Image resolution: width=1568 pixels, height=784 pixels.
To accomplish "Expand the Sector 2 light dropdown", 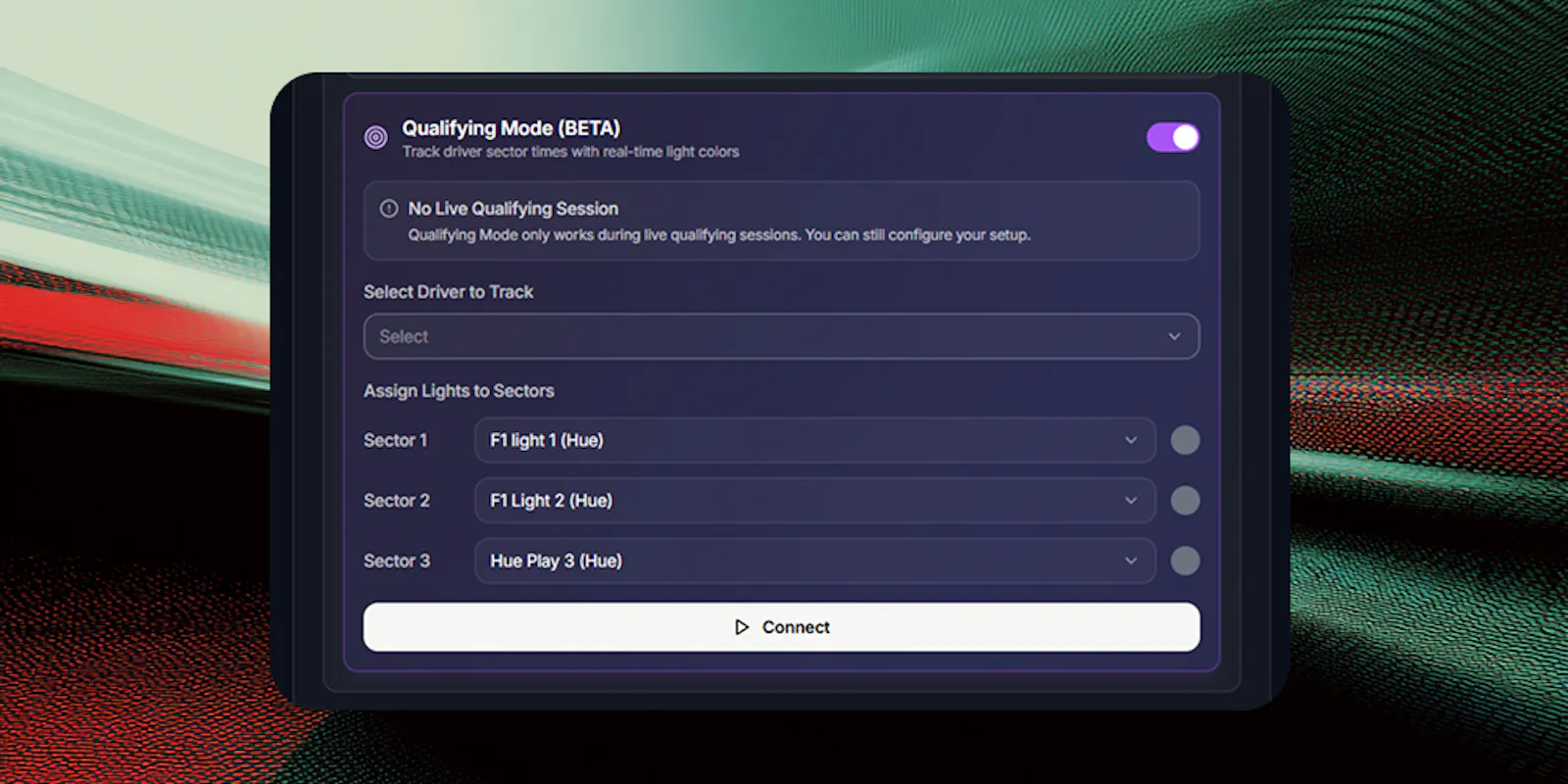I will [815, 501].
